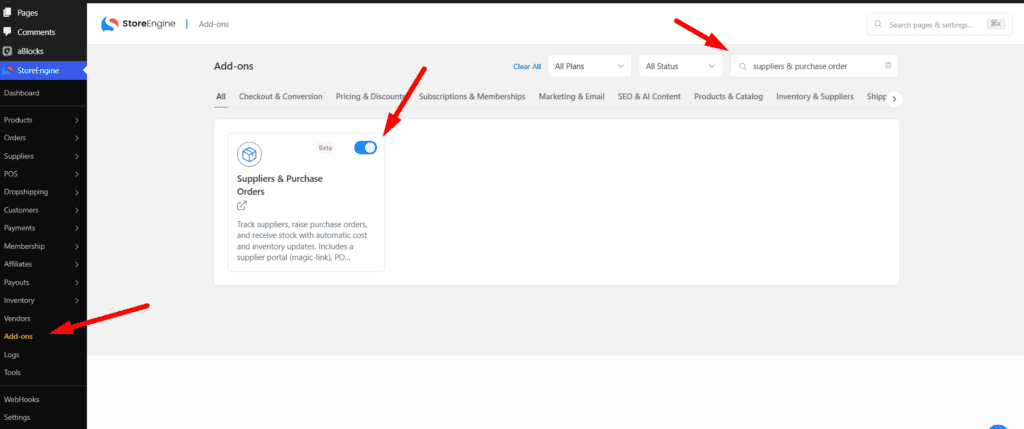Click the trash icon in add-on search

coord(888,66)
